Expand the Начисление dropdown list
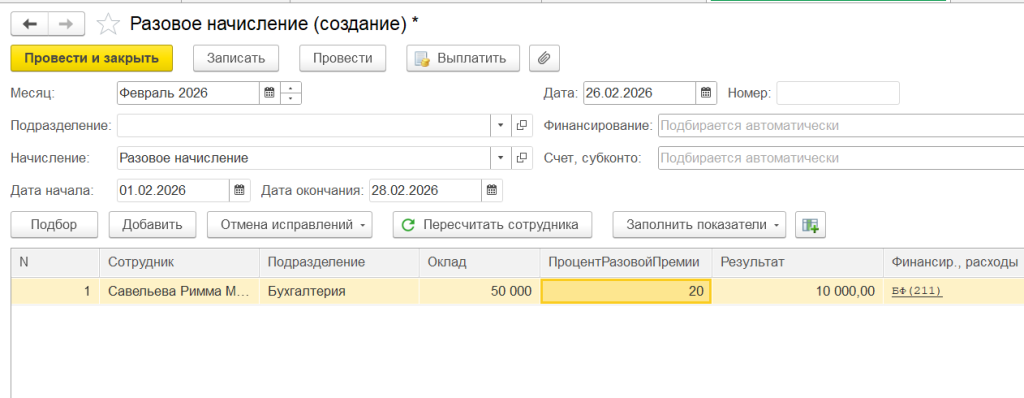This screenshot has height=398, width=1024. (501, 158)
